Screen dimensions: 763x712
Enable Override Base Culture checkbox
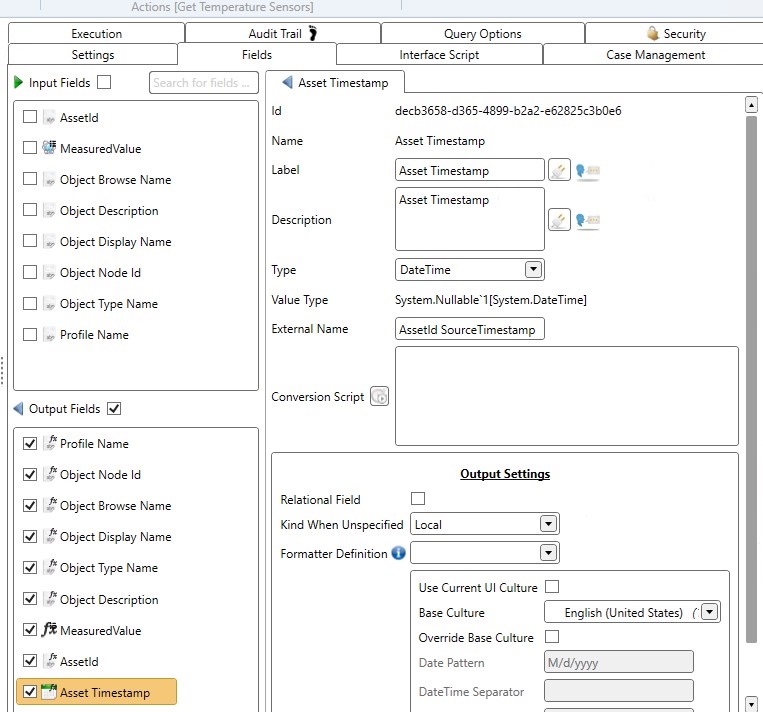[552, 637]
